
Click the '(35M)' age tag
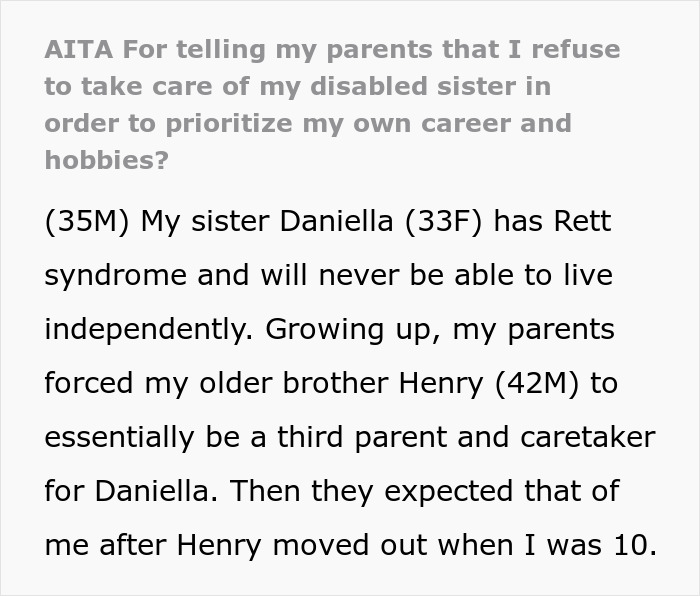click(86, 221)
